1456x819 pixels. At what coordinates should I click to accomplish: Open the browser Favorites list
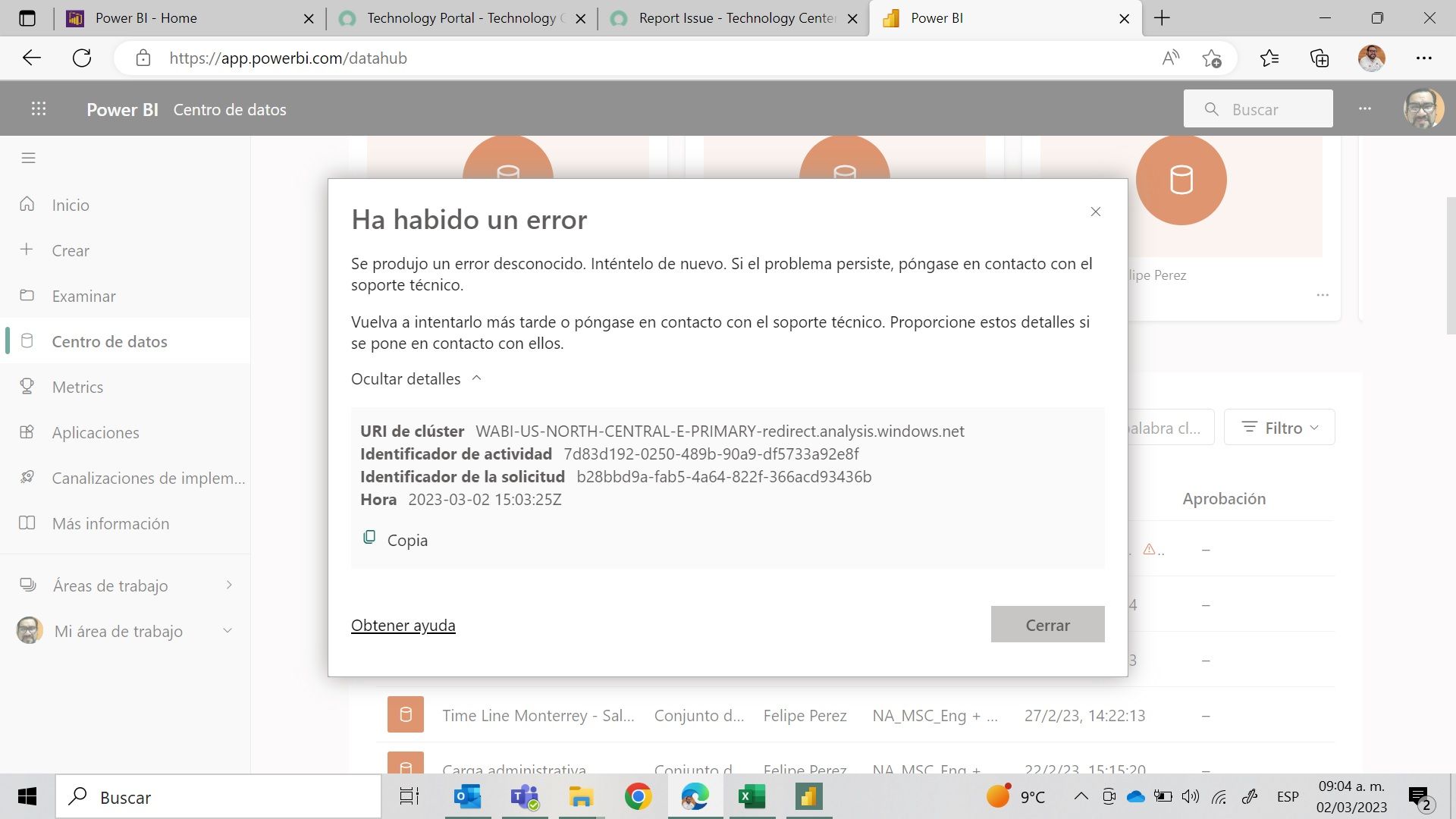tap(1269, 58)
